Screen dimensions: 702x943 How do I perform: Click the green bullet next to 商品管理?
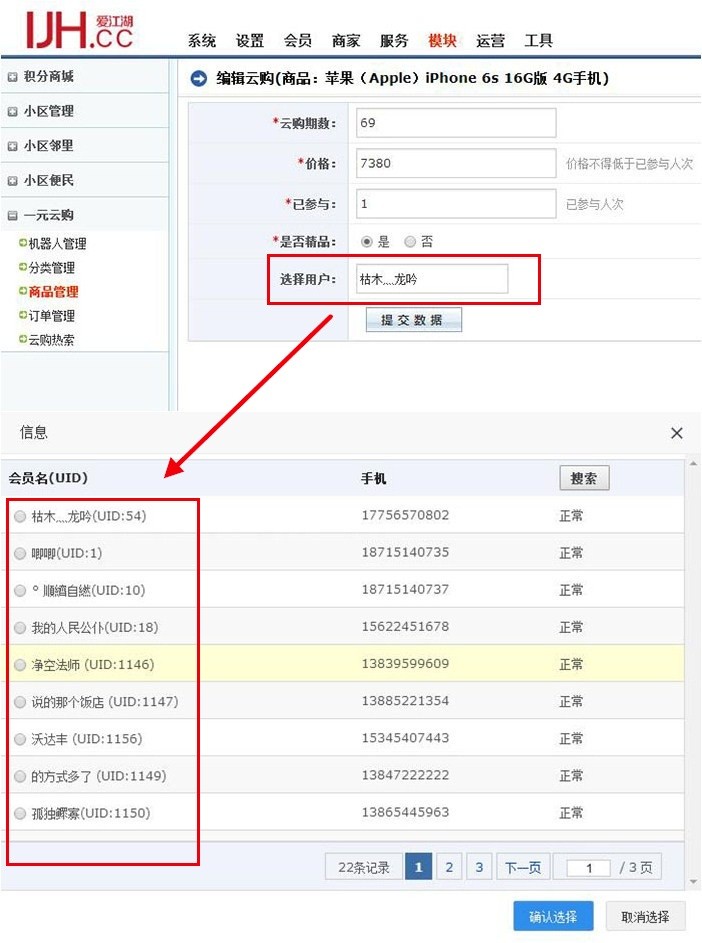tap(23, 291)
